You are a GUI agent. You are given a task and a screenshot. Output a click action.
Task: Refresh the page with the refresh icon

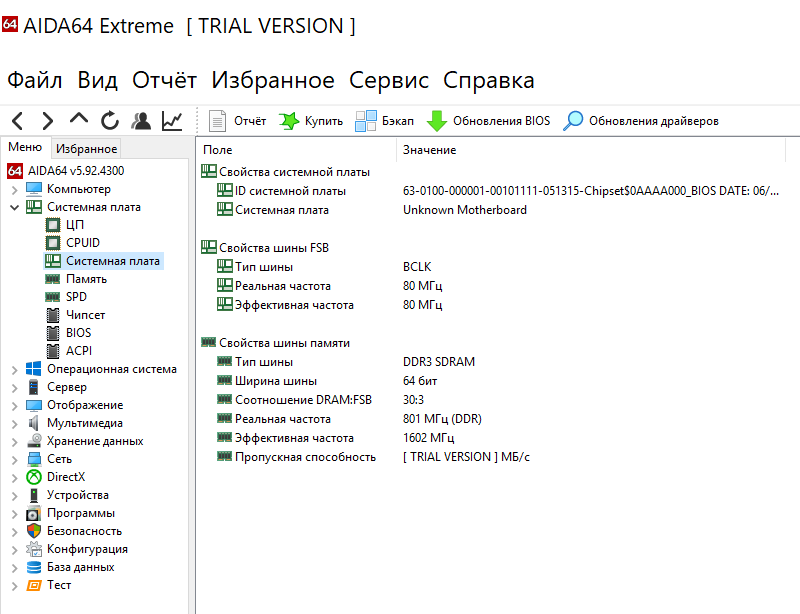click(110, 121)
